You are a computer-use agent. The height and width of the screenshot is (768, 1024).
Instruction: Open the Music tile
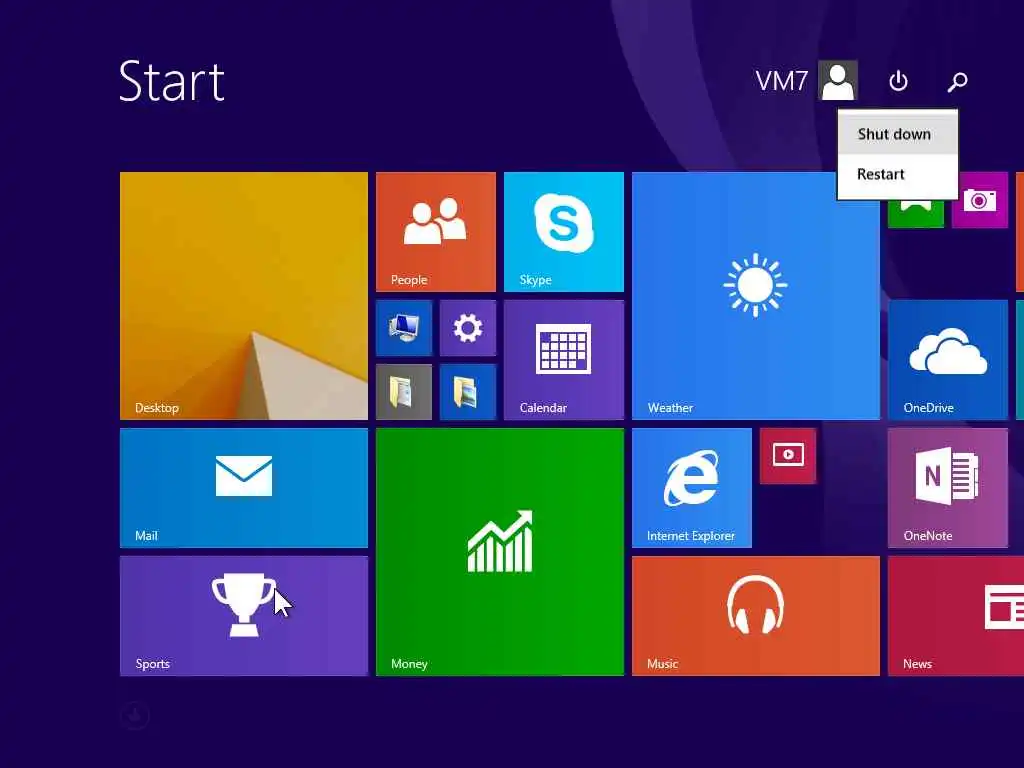tap(756, 616)
